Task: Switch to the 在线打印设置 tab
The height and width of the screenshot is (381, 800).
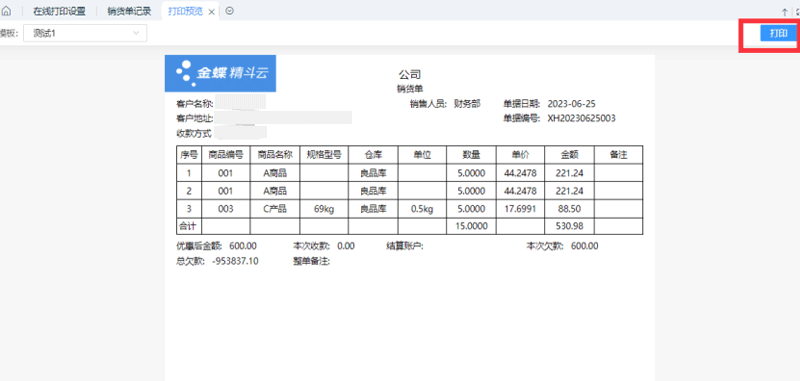Action: click(59, 11)
